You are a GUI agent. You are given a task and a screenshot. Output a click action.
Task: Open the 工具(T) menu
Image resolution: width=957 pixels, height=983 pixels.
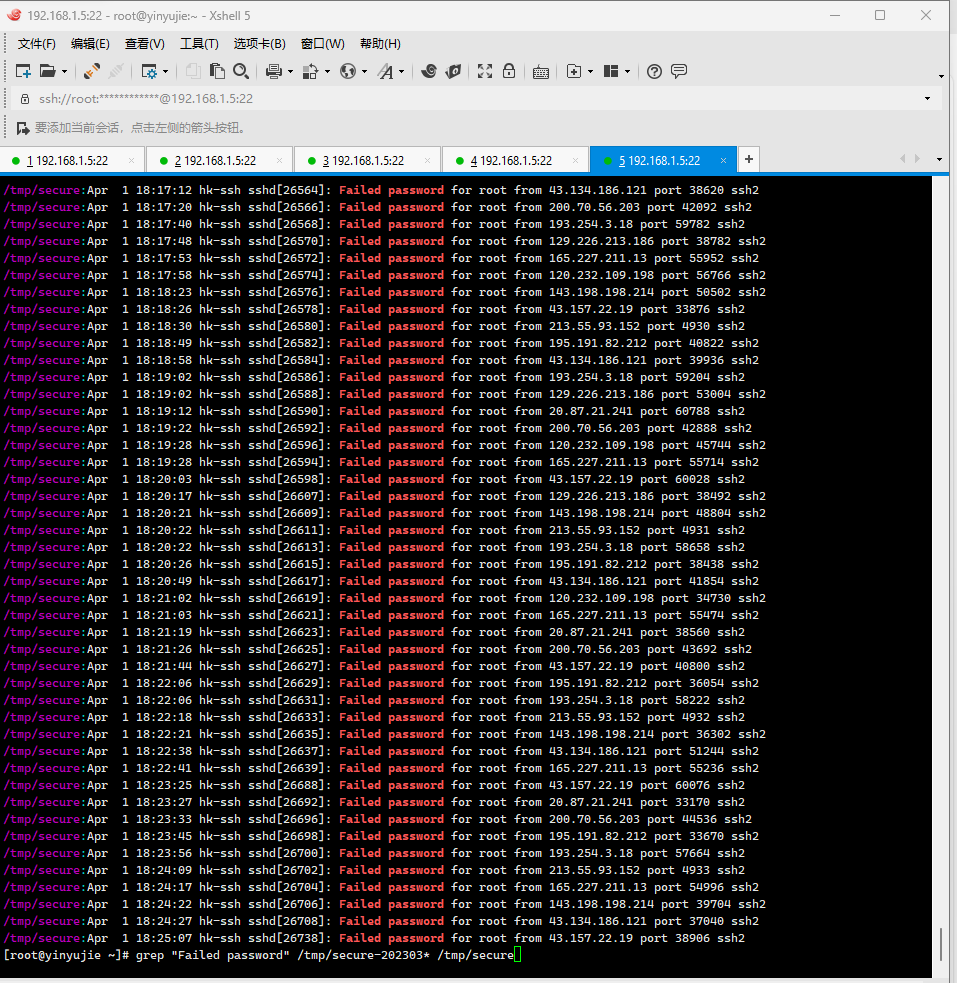click(x=199, y=44)
